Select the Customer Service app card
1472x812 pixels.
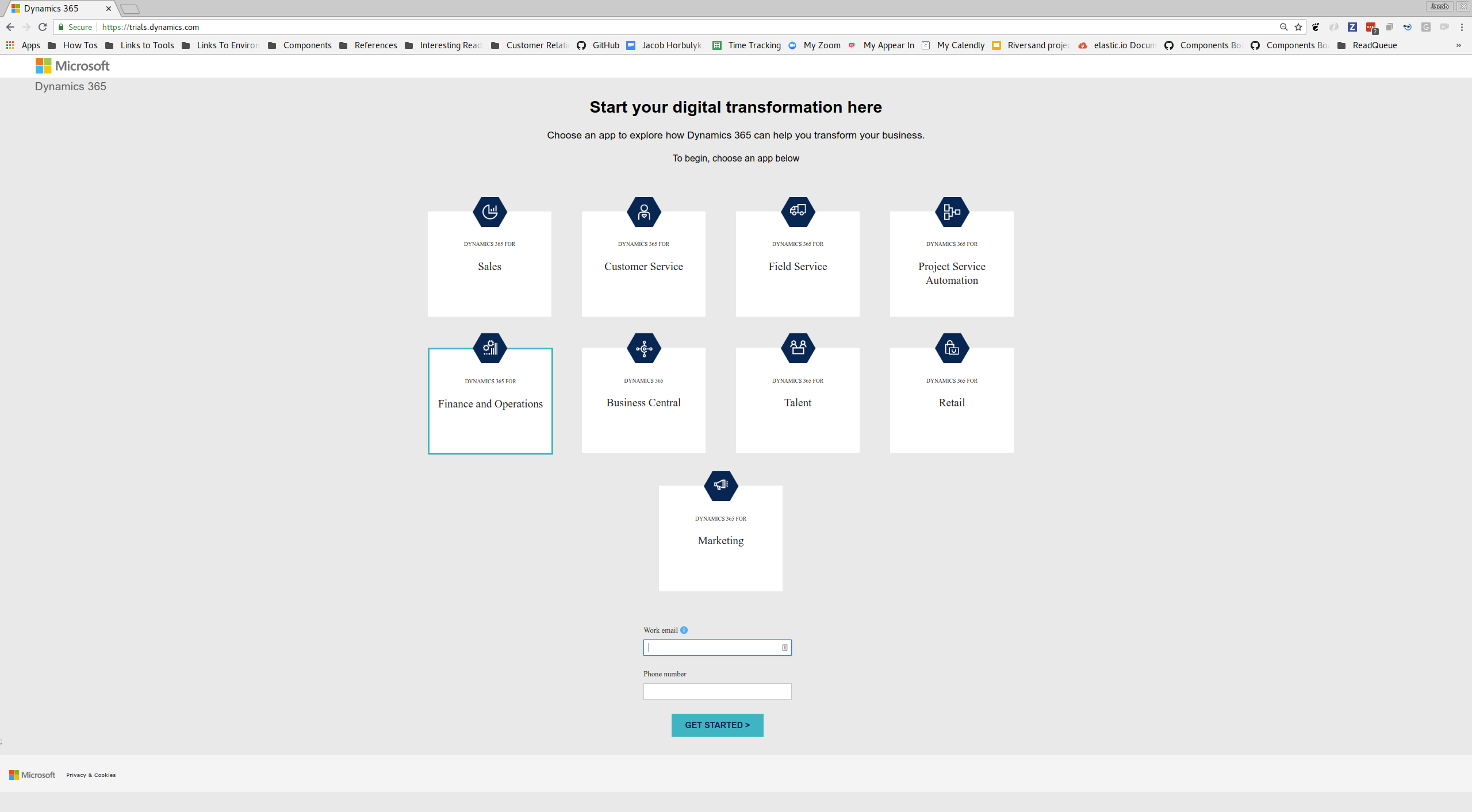coord(643,264)
